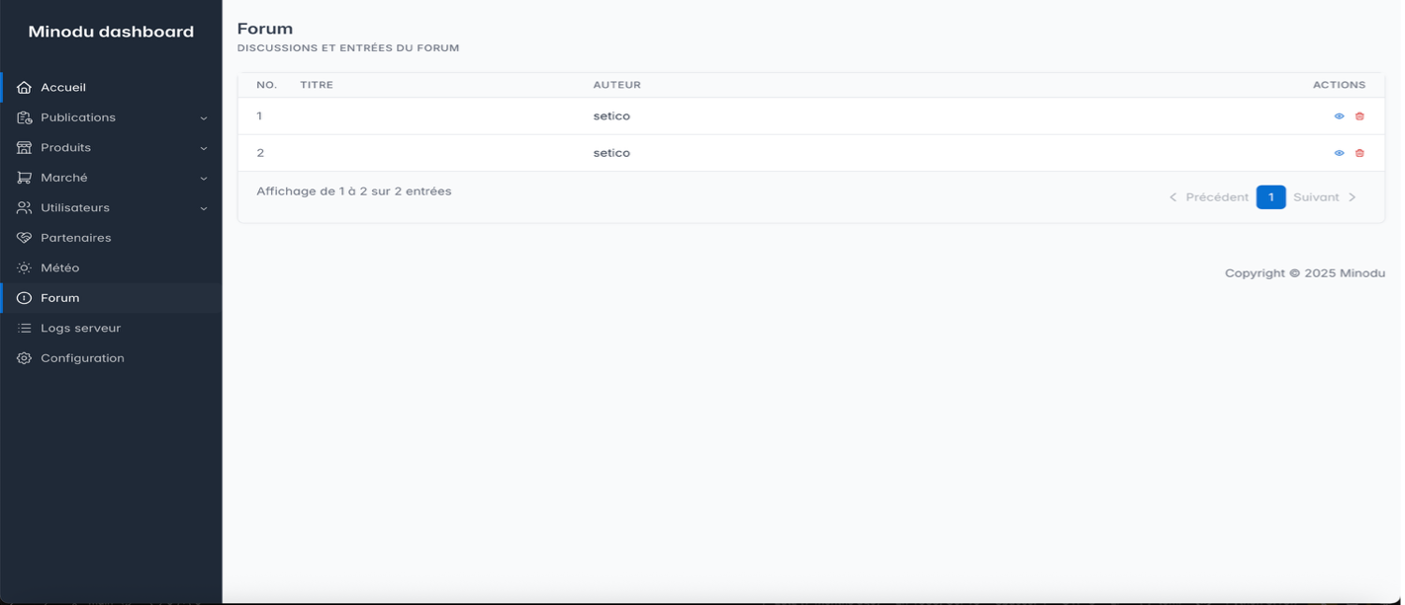The height and width of the screenshot is (605, 1405).
Task: Open the Partenaires menu item
Action: pyautogui.click(x=111, y=238)
